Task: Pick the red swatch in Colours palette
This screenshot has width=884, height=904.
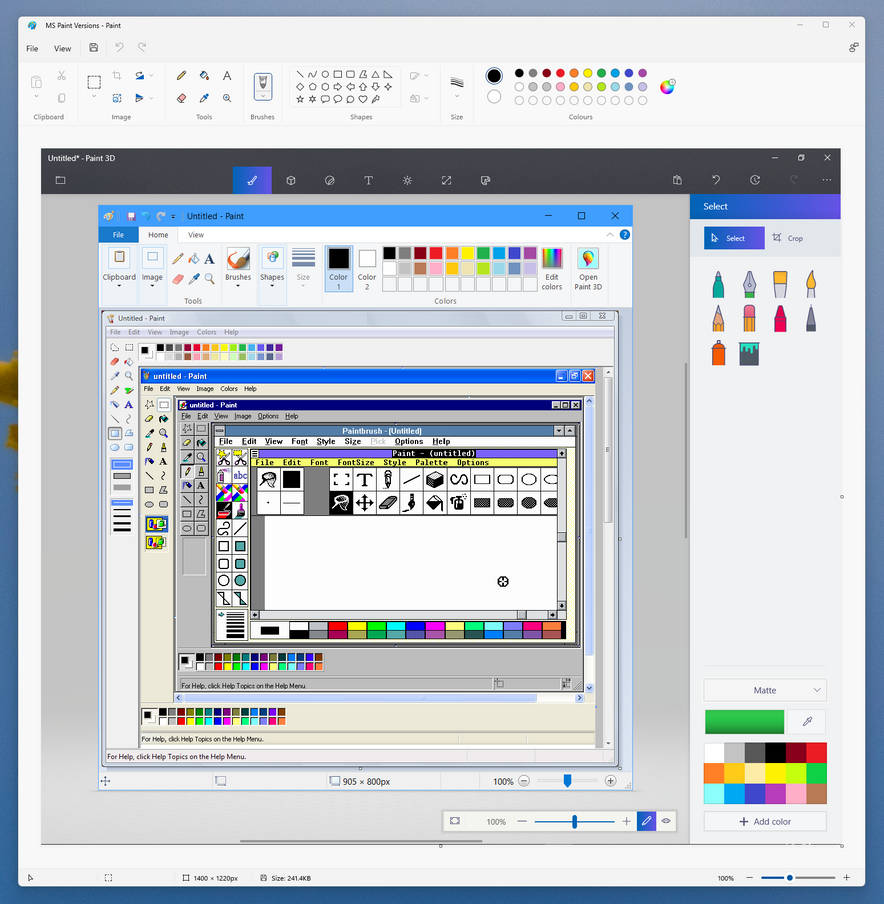Action: (560, 73)
